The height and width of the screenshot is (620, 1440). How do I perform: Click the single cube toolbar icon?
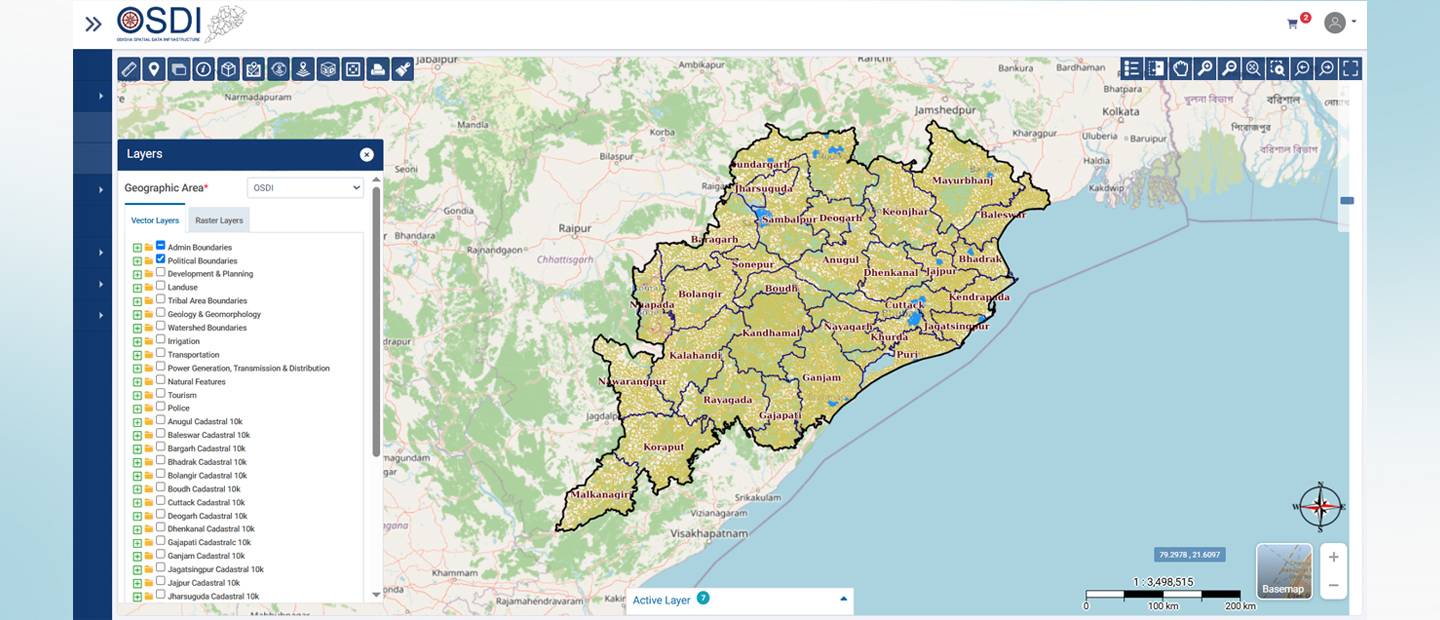pos(228,69)
